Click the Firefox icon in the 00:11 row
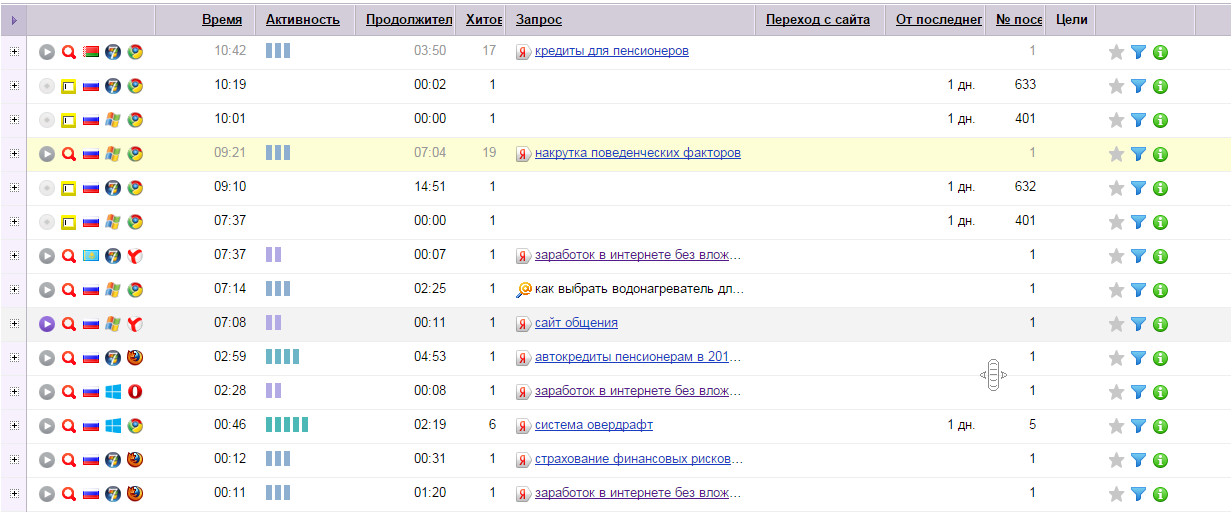The width and height of the screenshot is (1232, 513). pyautogui.click(x=135, y=494)
